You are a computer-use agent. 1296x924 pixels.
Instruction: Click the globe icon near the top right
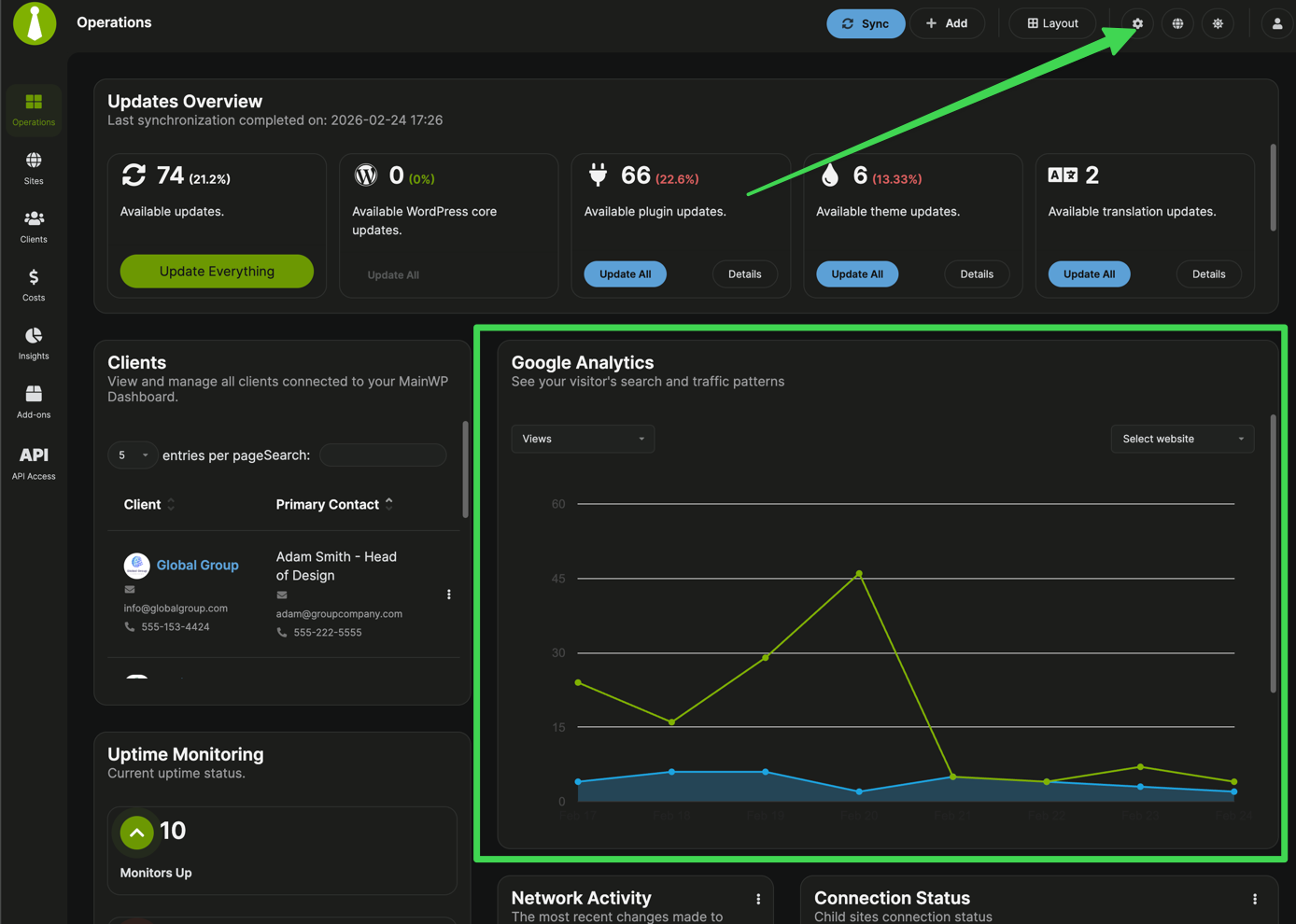(1177, 23)
